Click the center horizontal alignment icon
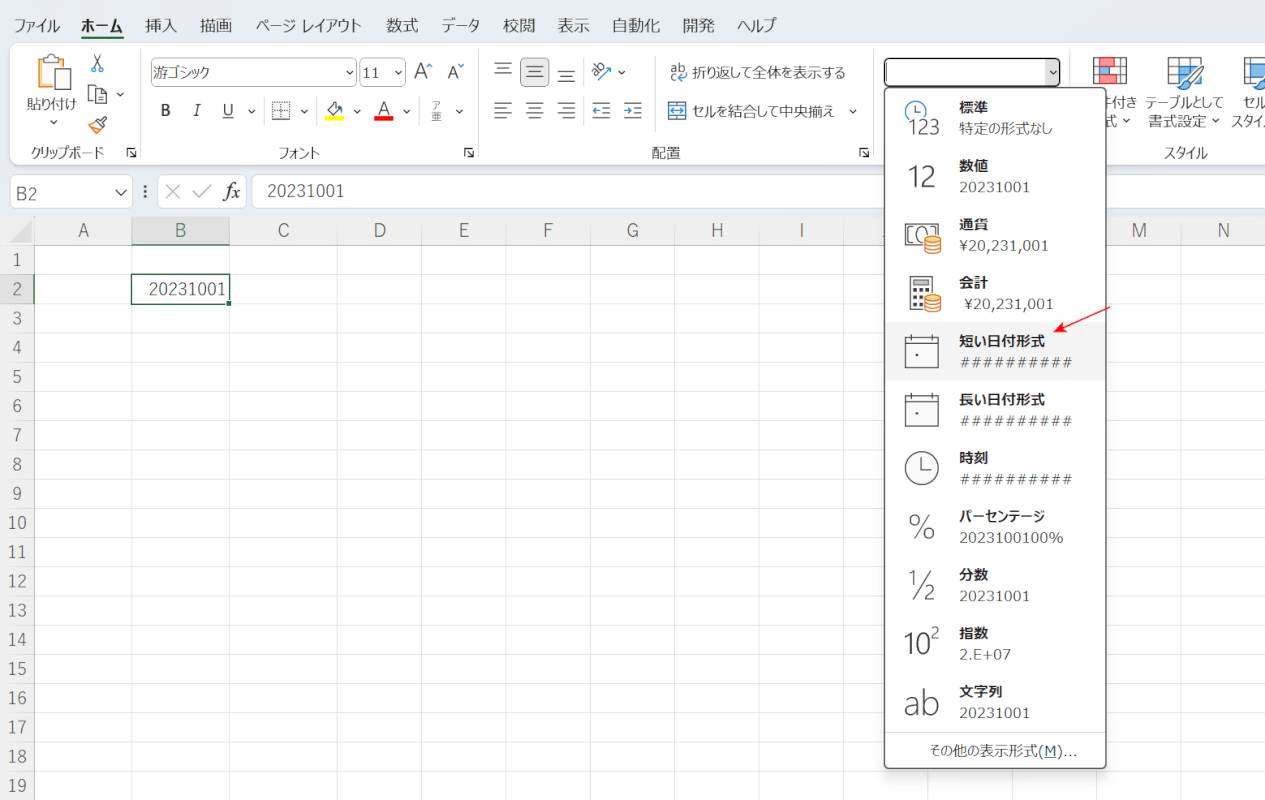The width and height of the screenshot is (1265, 800). click(535, 111)
